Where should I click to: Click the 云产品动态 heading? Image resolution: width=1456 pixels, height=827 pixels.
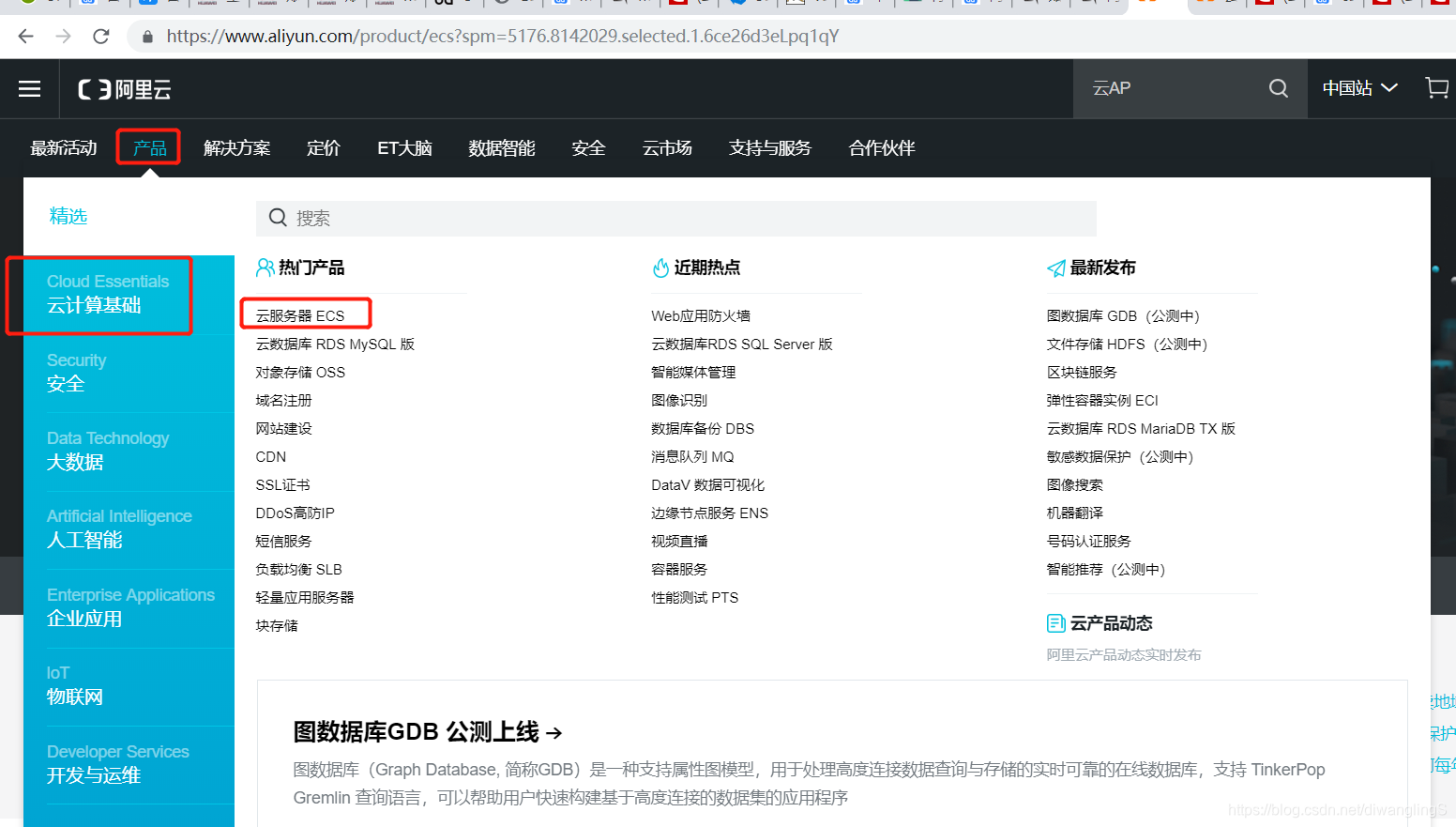tap(1111, 623)
